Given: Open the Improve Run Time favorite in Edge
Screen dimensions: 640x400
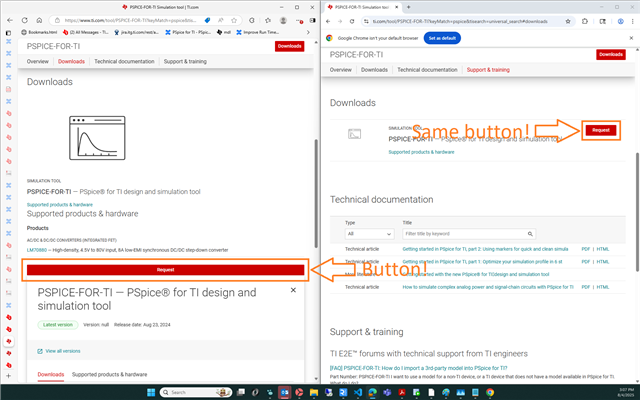Looking at the screenshot, I should coord(258,32).
